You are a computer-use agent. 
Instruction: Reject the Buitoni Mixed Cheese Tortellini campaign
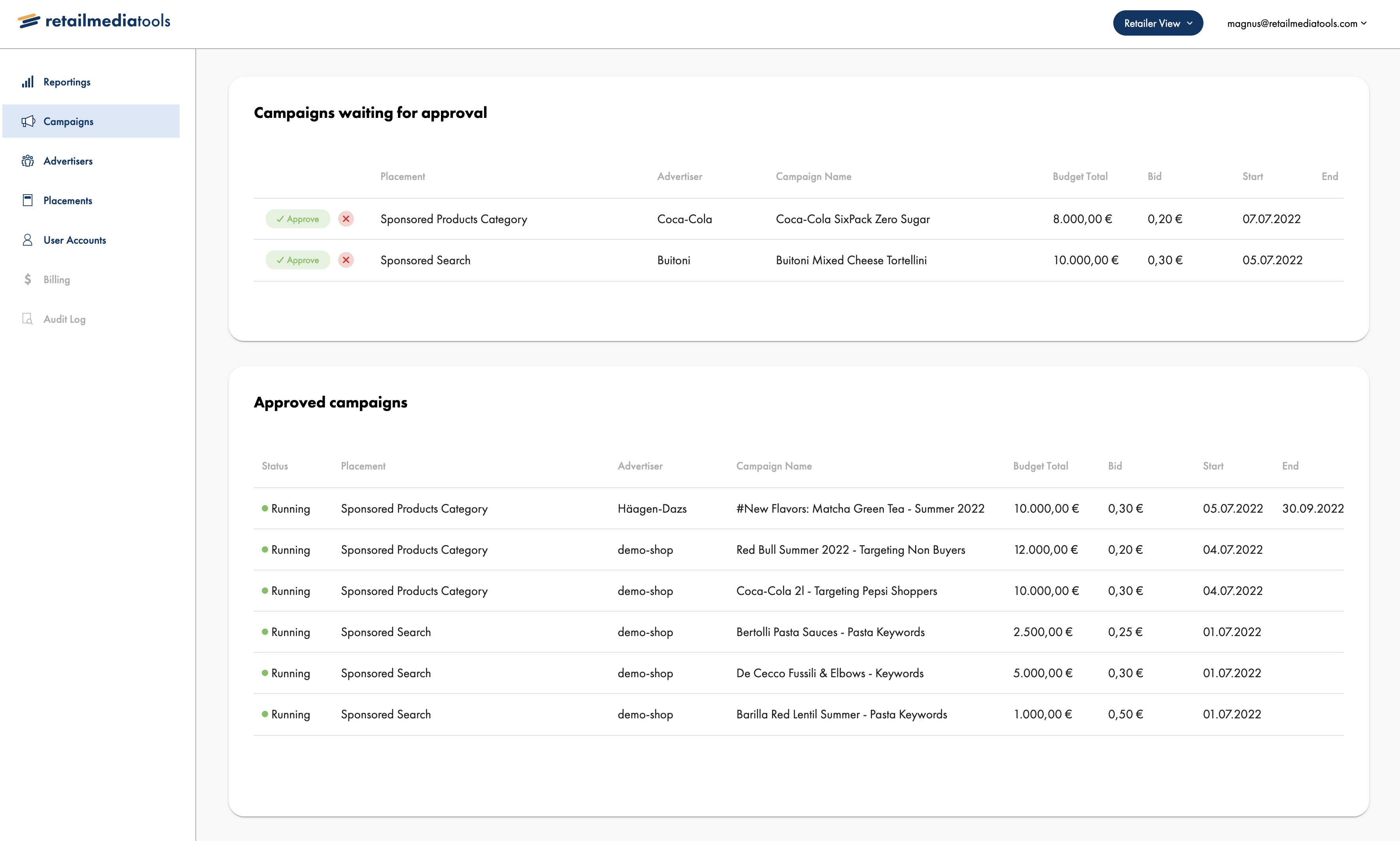346,259
